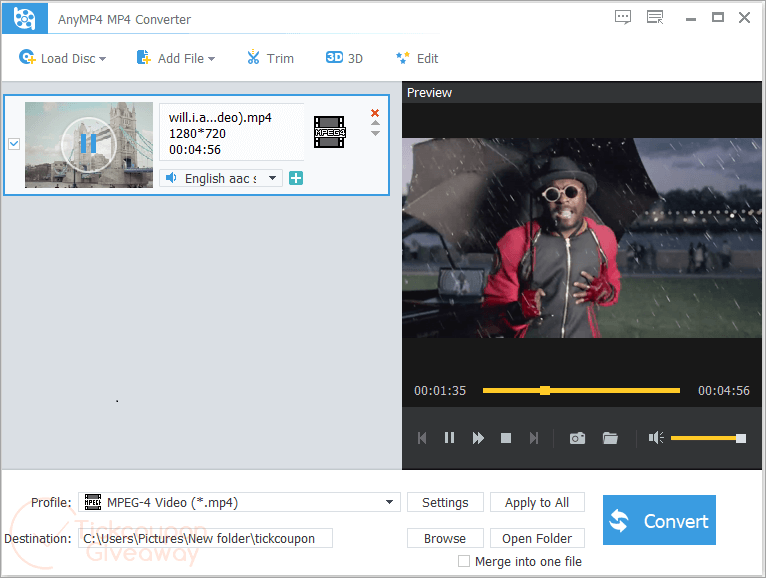This screenshot has width=766, height=578.
Task: Add an audio track with the plus icon
Action: (x=296, y=178)
